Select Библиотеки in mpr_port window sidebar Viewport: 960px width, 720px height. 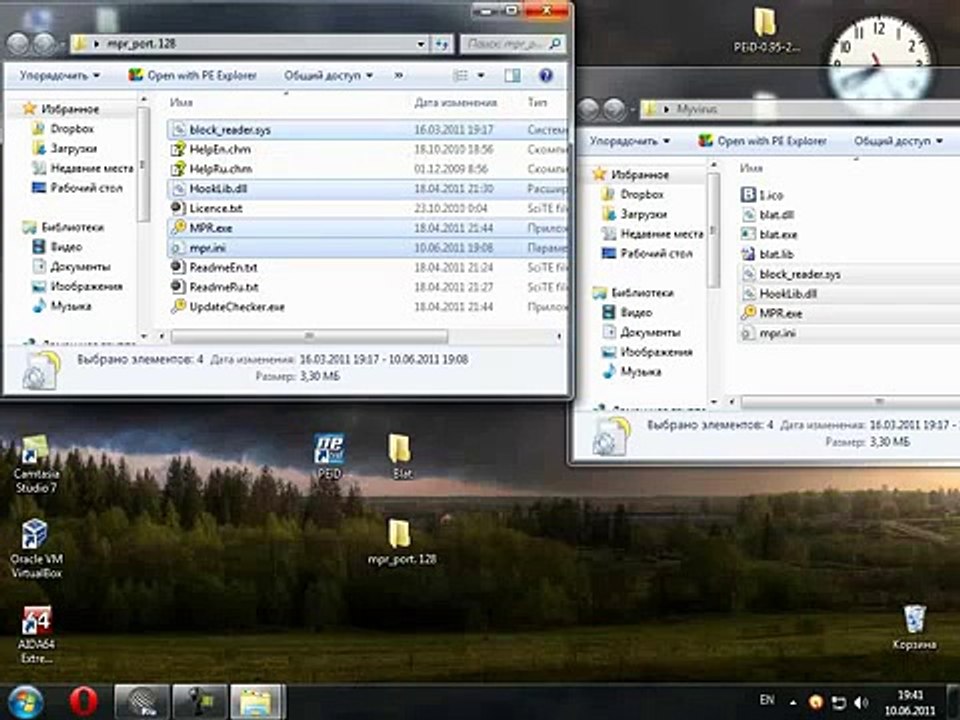point(63,227)
